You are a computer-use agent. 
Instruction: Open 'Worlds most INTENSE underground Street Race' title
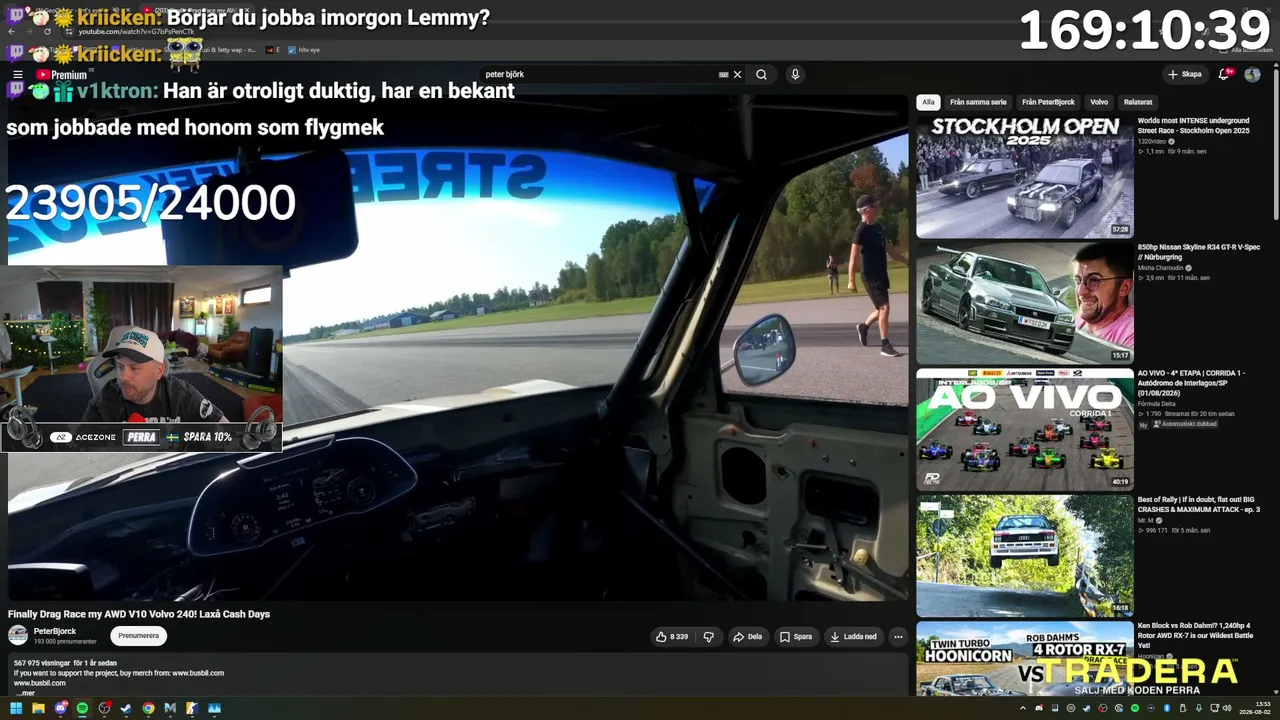(1194, 125)
